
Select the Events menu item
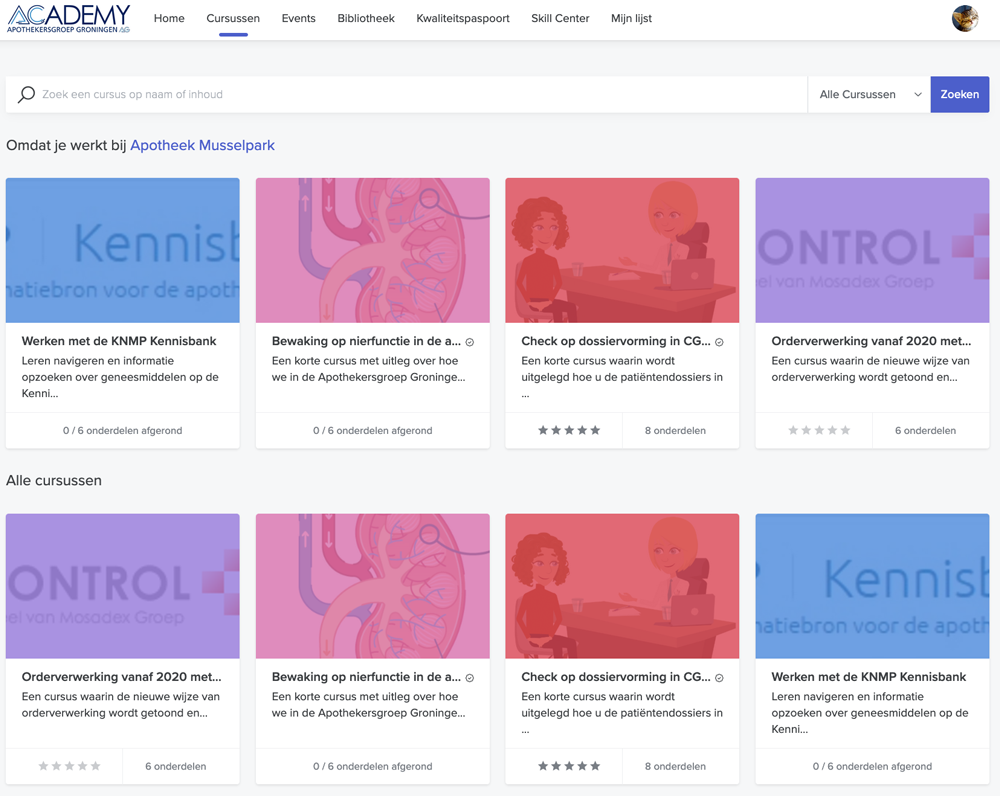[298, 18]
